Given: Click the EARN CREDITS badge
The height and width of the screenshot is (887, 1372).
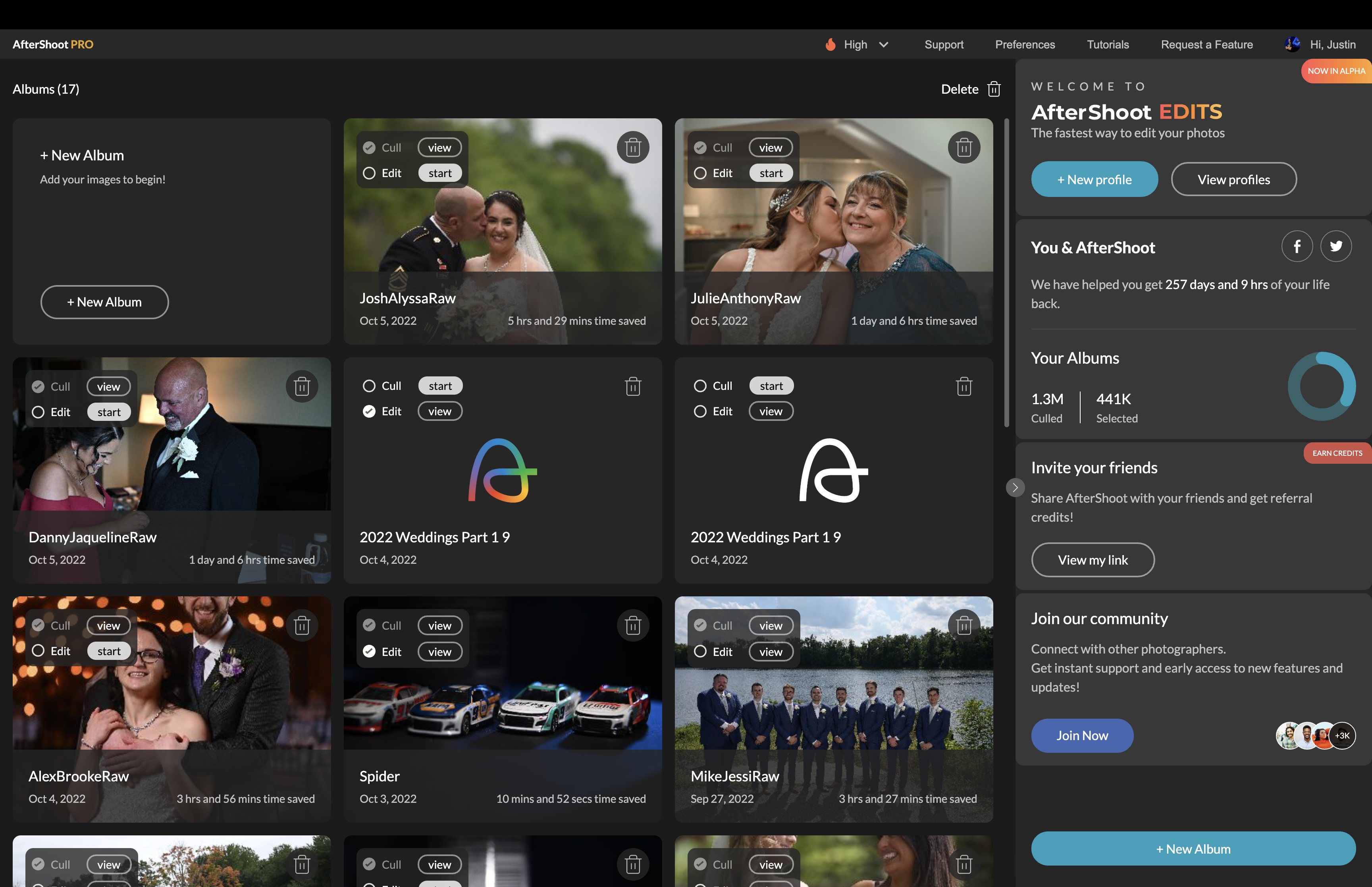Looking at the screenshot, I should tap(1337, 453).
